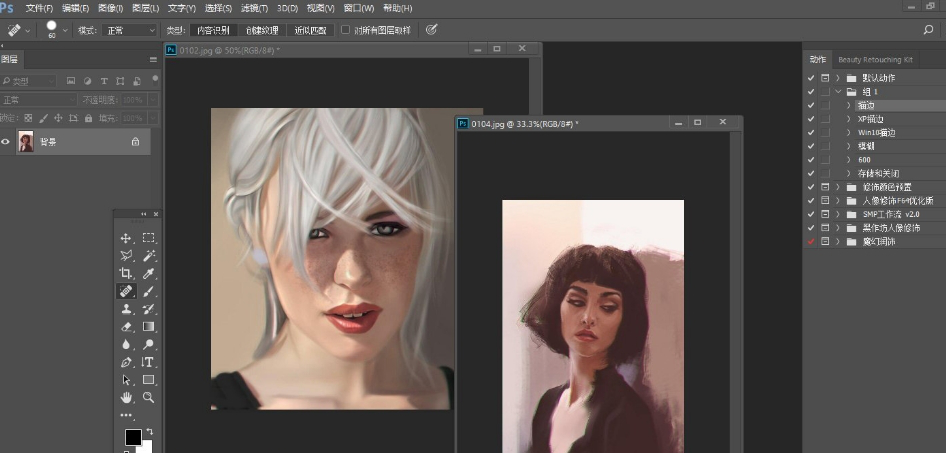946x471 pixels.
Task: Select the Vertical Type tool
Action: coord(148,362)
